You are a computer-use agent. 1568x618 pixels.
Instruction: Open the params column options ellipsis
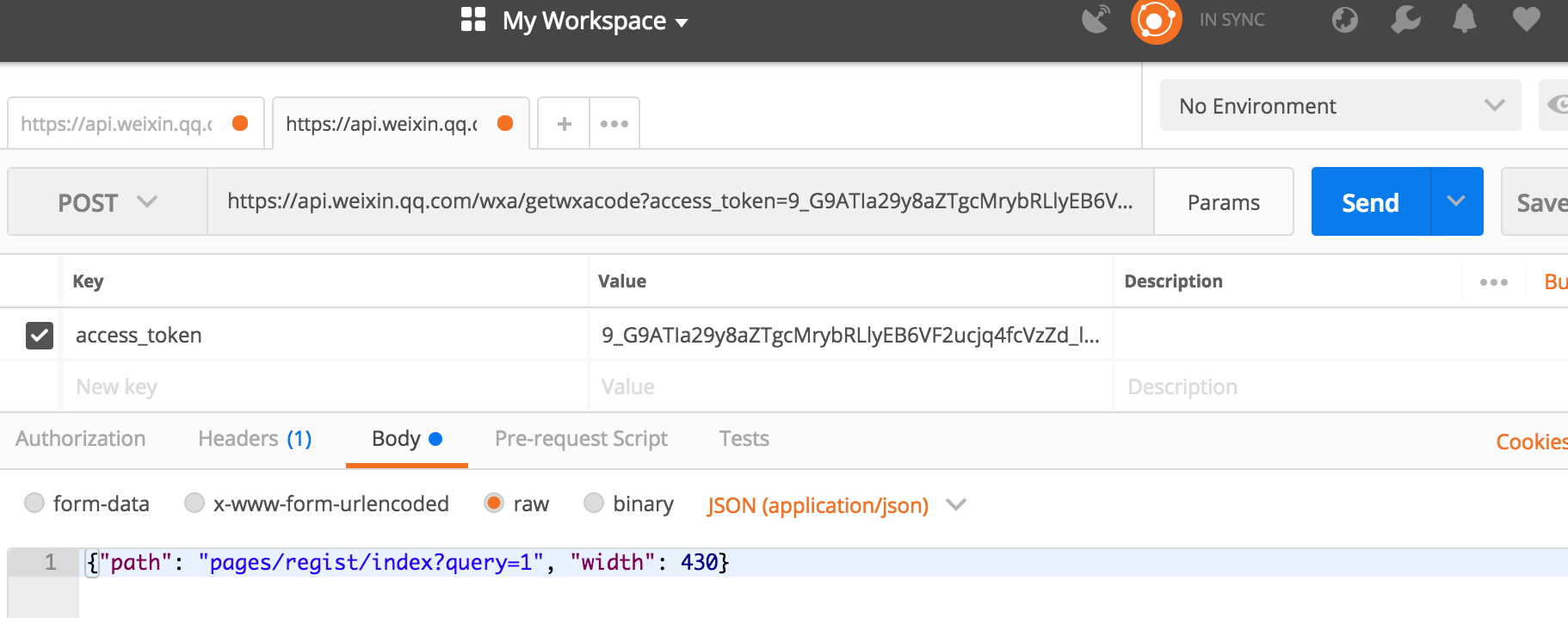point(1494,281)
